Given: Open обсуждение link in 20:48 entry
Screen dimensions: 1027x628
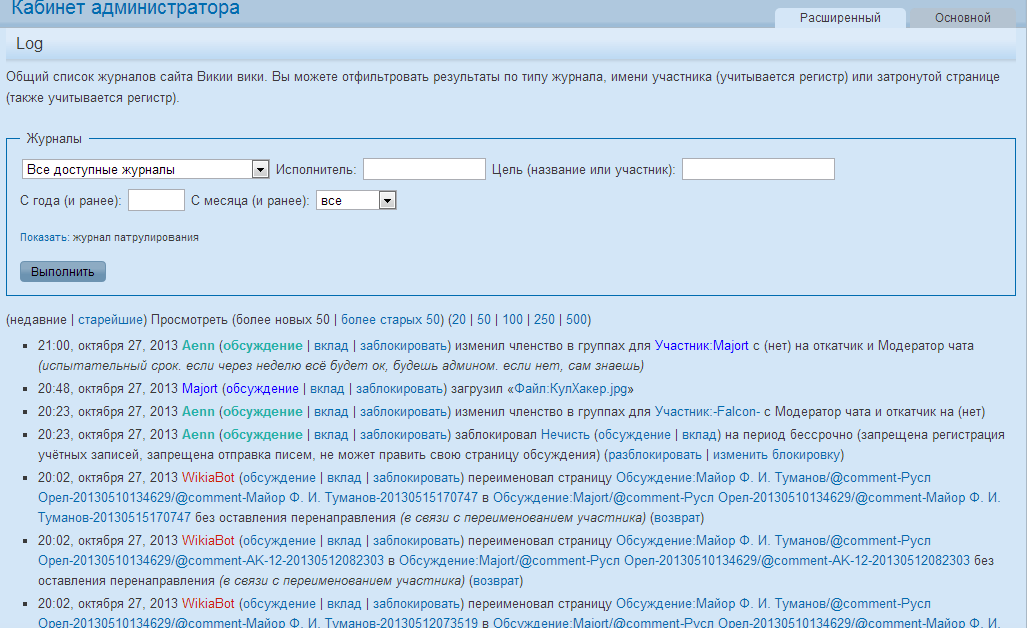Looking at the screenshot, I should pyautogui.click(x=262, y=389).
